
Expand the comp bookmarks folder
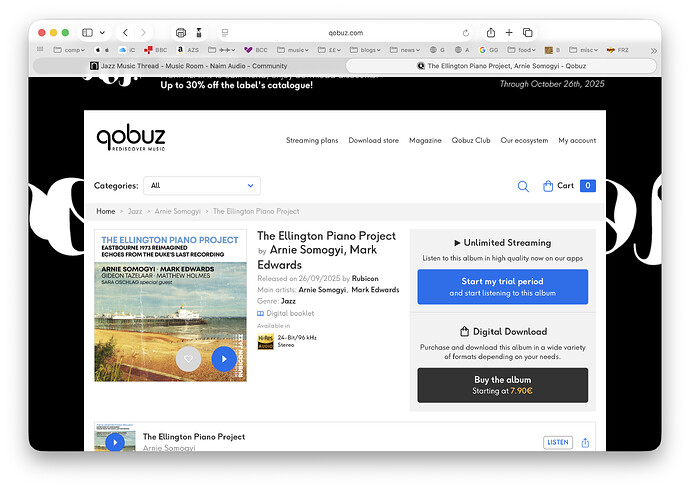tap(69, 50)
